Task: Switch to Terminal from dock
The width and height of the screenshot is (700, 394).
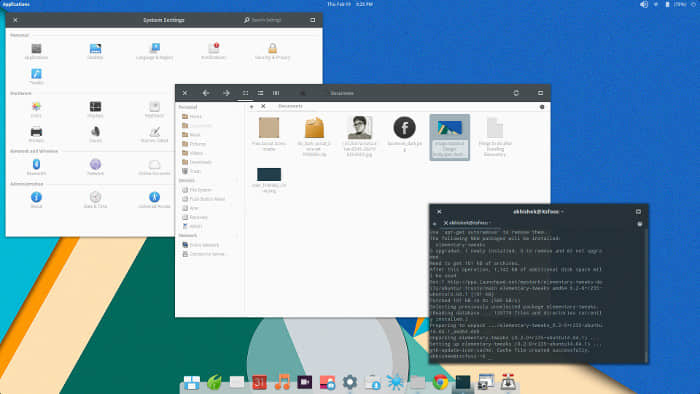Action: pos(463,382)
